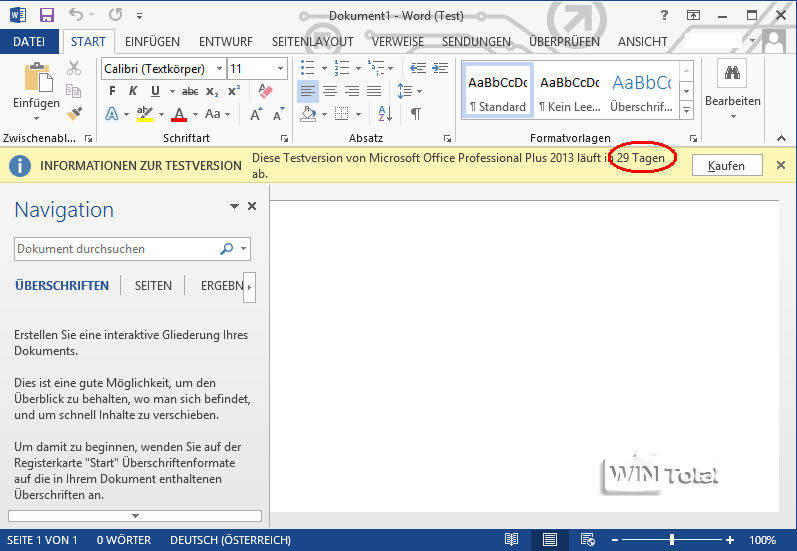Image resolution: width=797 pixels, height=551 pixels.
Task: Toggle underline formatting (U)
Action: (156, 91)
